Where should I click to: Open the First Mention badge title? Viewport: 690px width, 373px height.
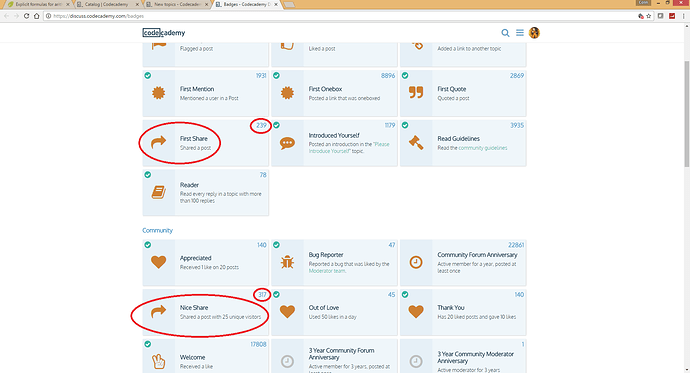(x=197, y=89)
